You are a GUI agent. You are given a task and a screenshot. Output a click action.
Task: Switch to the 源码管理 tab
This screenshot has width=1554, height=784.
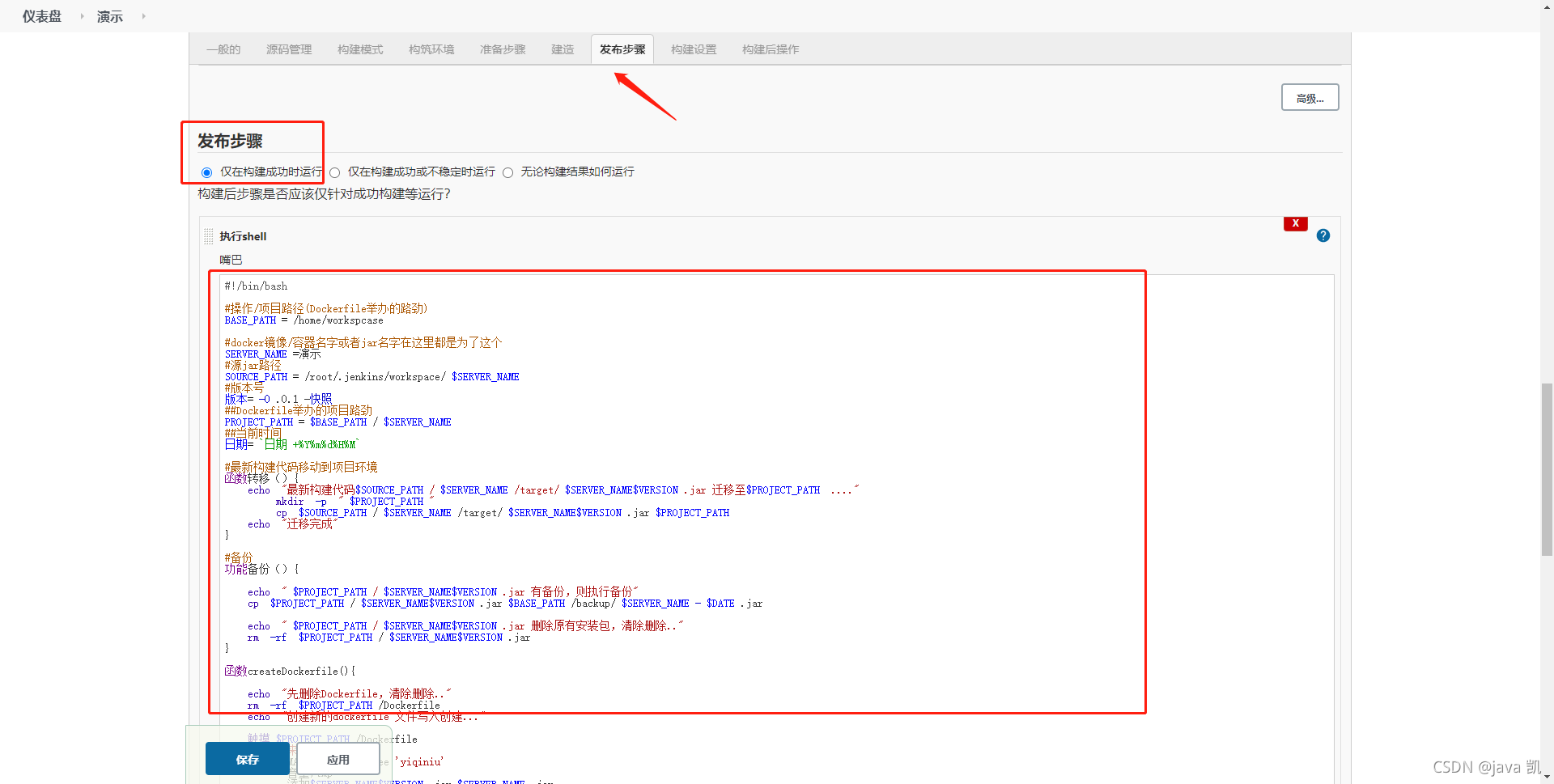pyautogui.click(x=289, y=49)
